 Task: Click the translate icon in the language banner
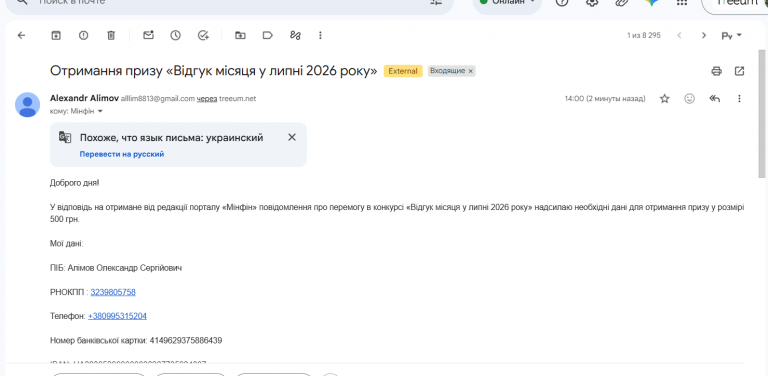65,137
